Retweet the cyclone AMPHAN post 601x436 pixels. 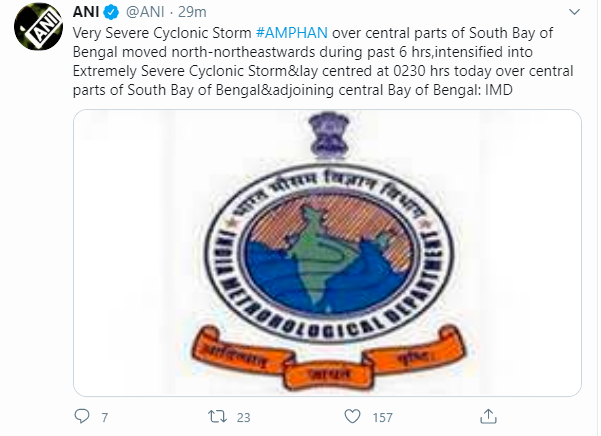(217, 416)
